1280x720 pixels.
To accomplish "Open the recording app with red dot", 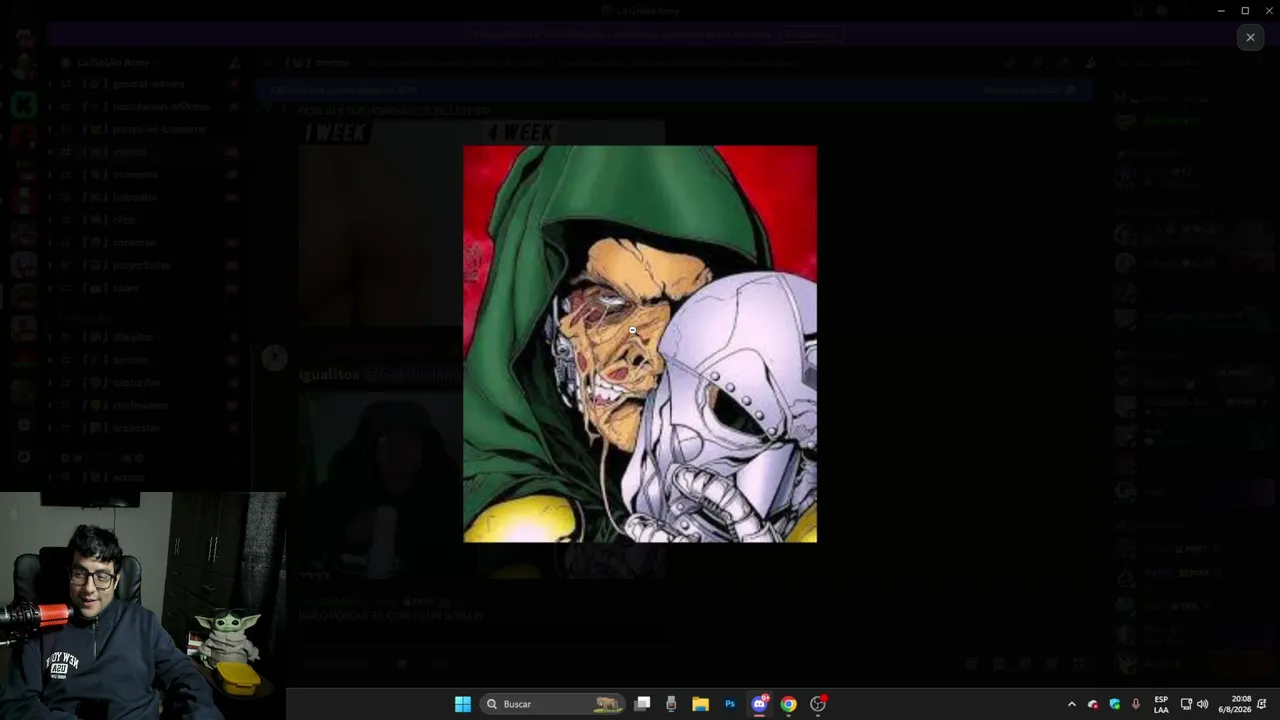I will (818, 704).
